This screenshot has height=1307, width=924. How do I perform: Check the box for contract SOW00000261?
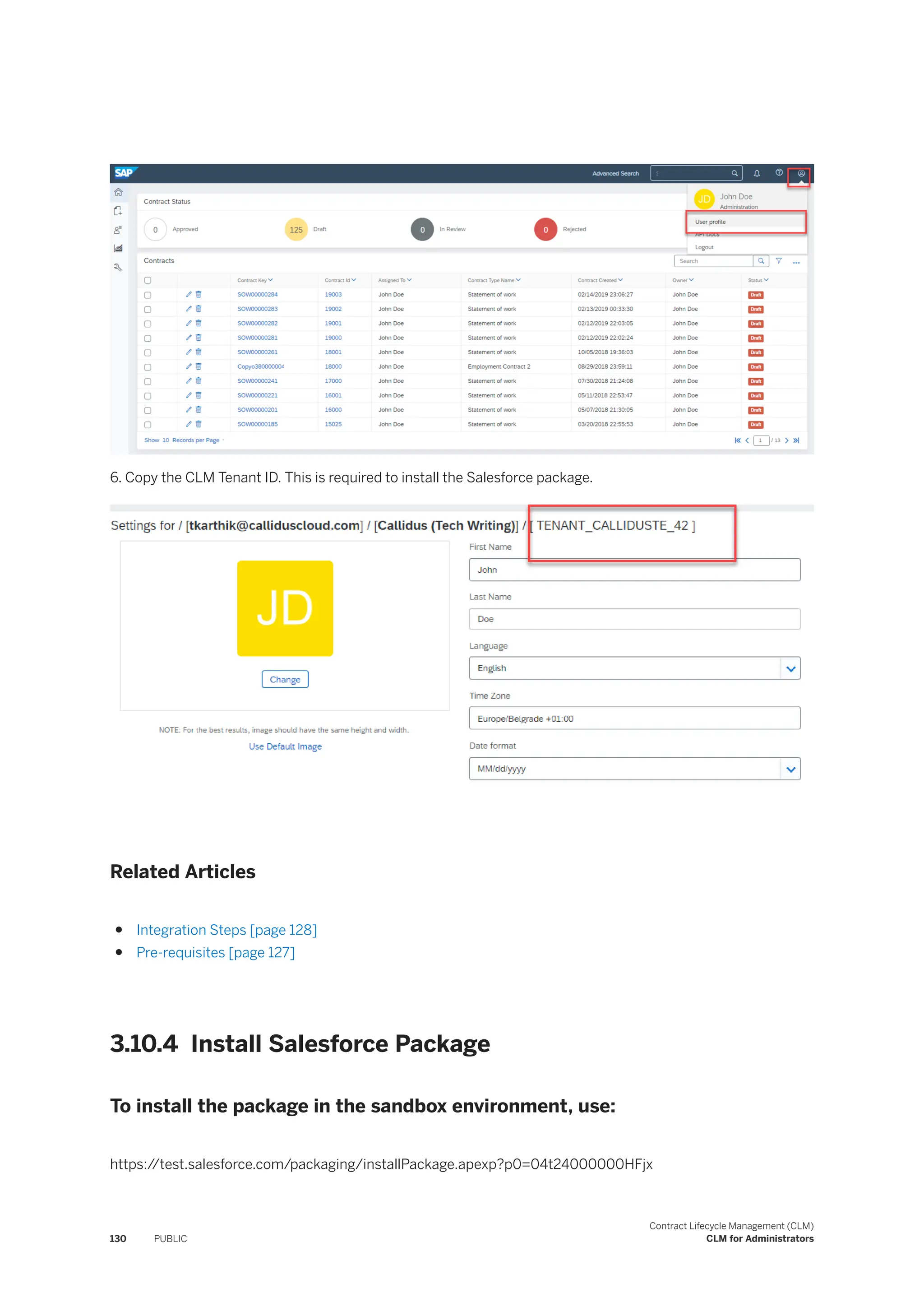(x=148, y=353)
